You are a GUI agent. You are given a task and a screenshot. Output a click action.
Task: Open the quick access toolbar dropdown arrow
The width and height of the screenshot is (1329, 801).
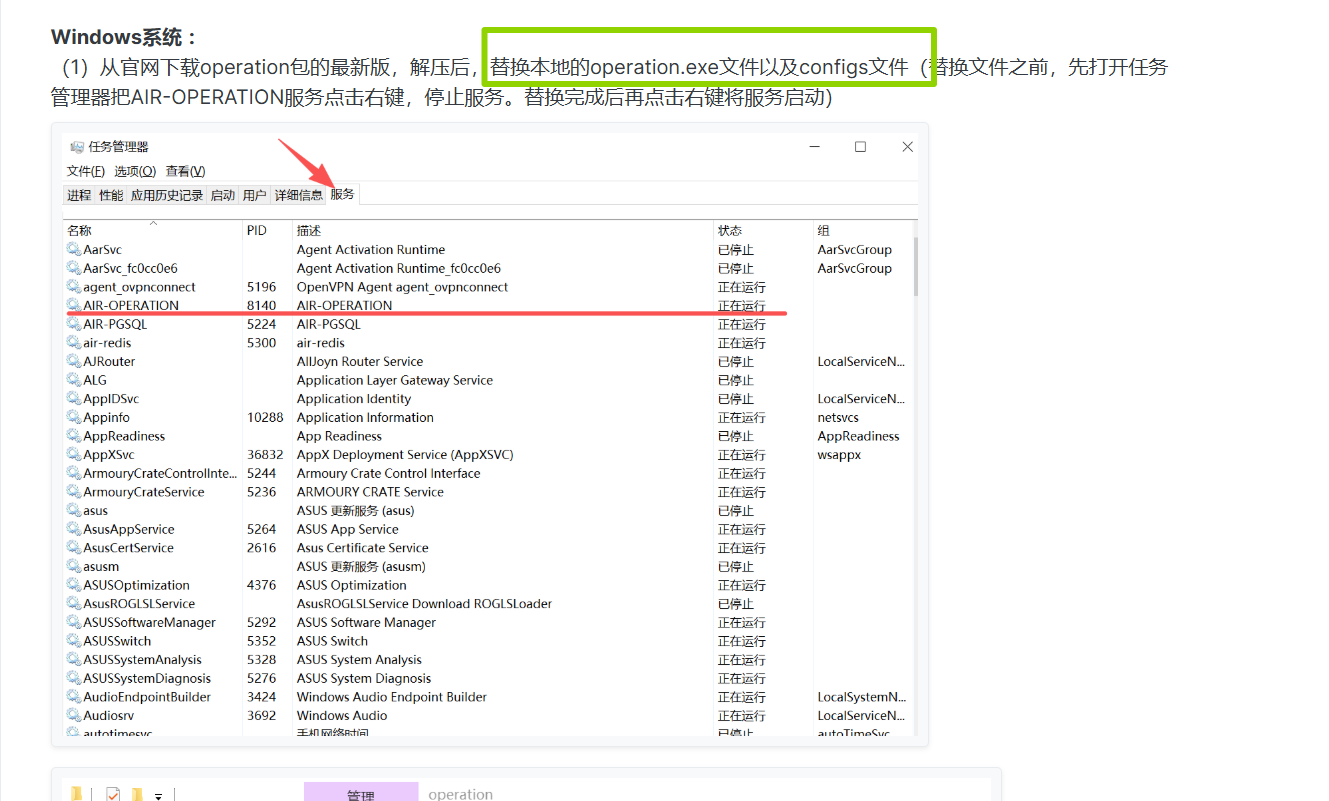[158, 795]
